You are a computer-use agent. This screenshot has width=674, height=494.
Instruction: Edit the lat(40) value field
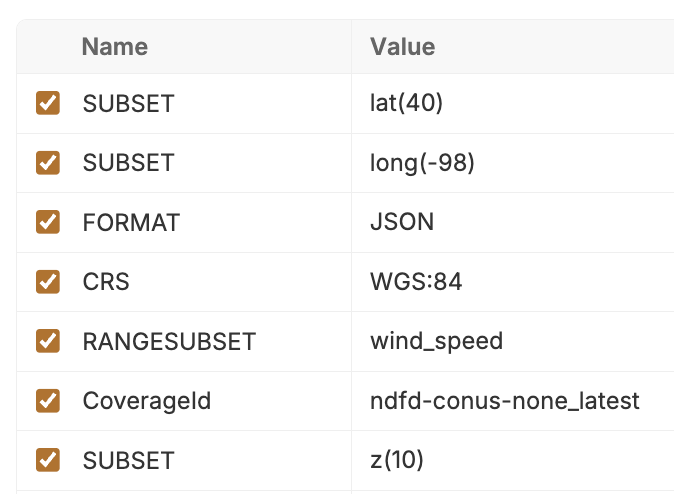tap(406, 103)
